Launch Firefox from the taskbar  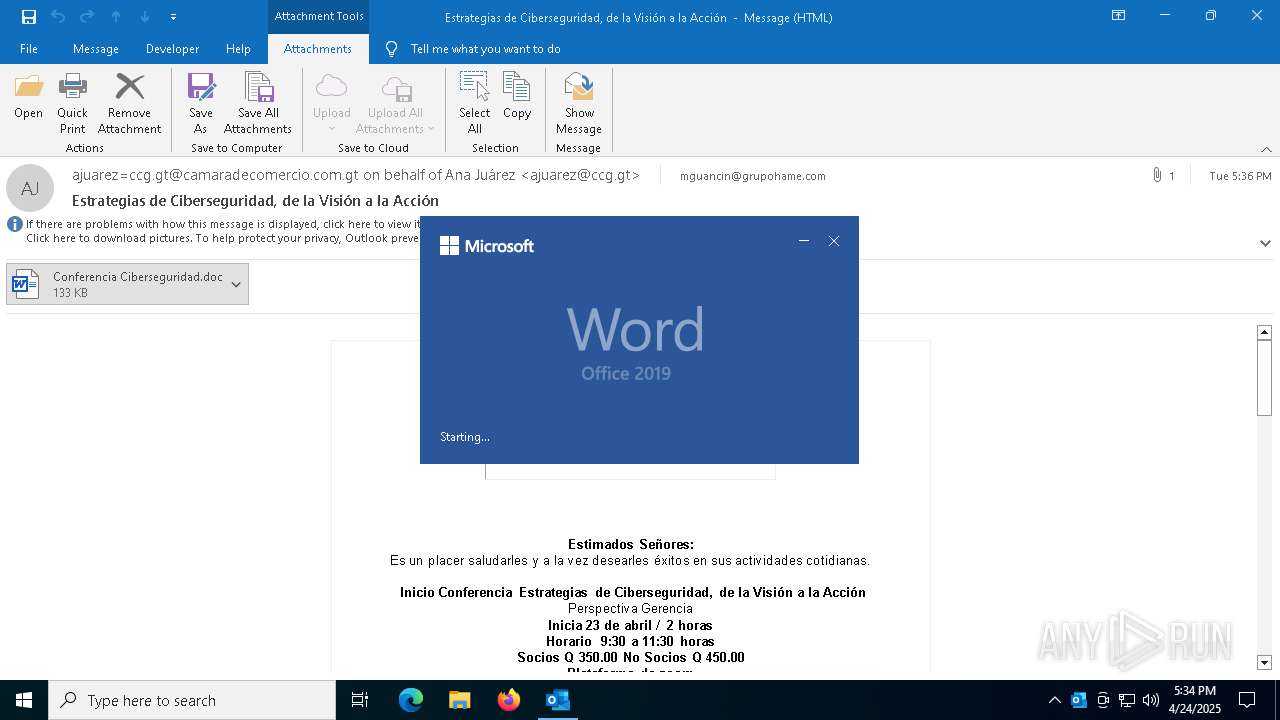(x=509, y=700)
